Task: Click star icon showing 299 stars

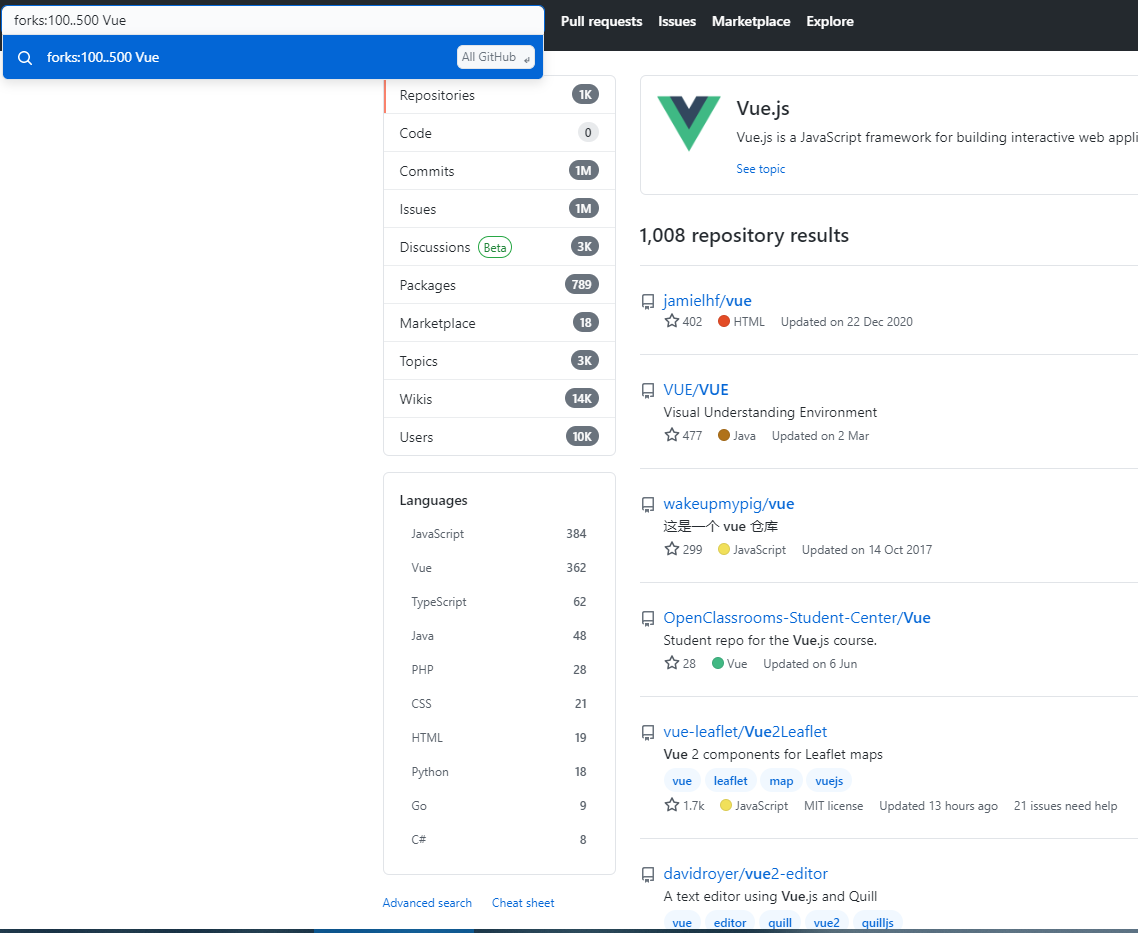Action: 672,548
